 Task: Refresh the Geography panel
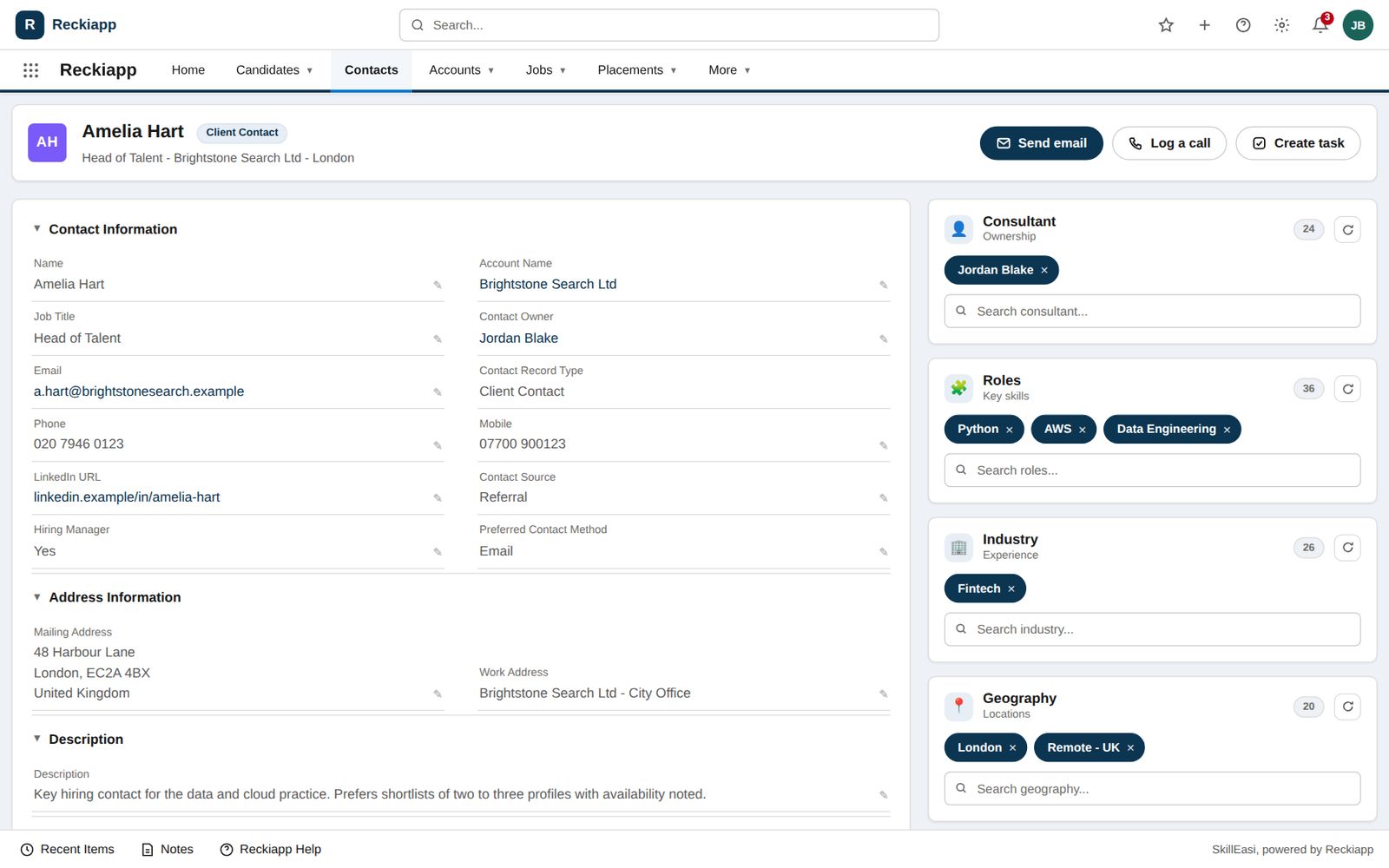[1347, 707]
